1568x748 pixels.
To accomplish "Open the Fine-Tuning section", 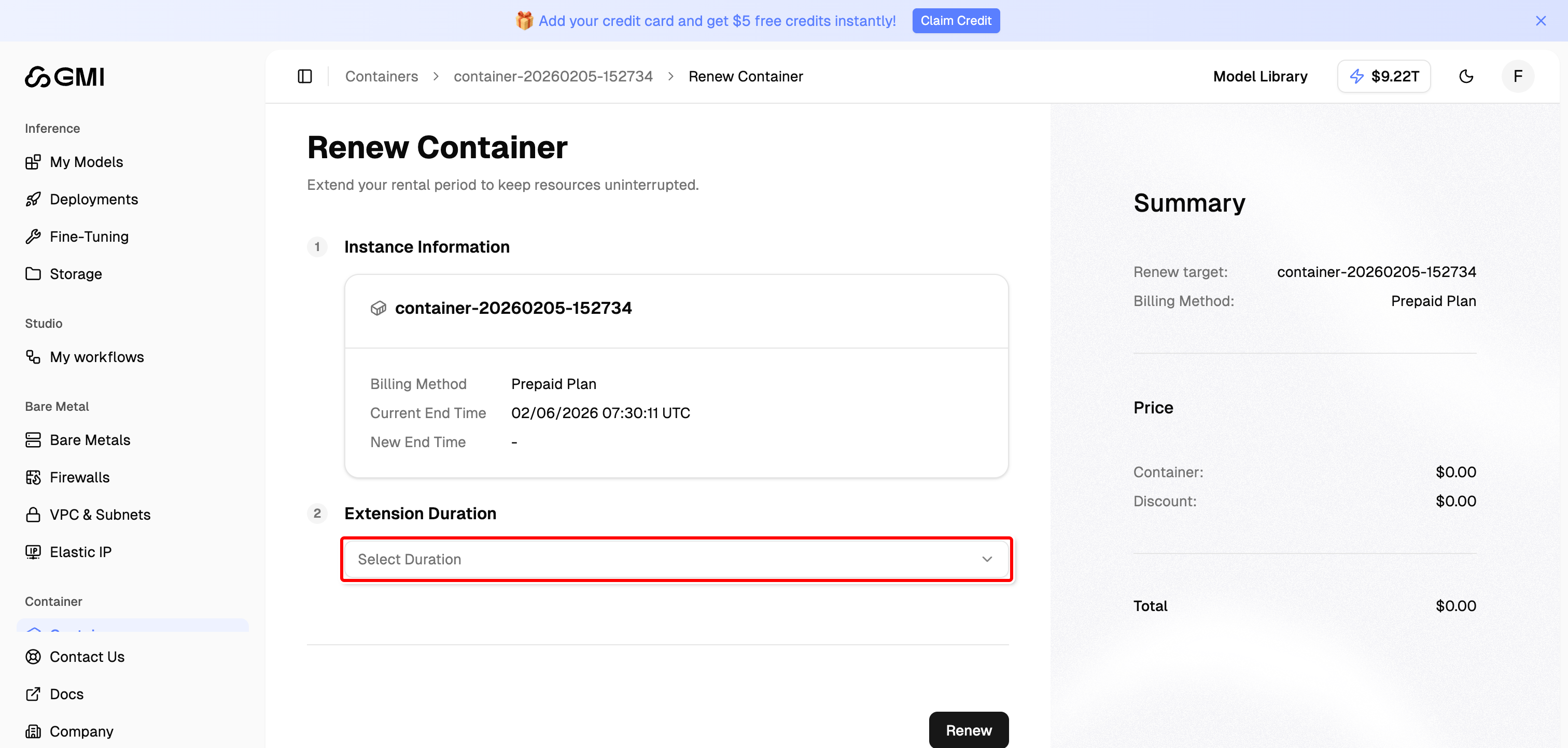I will [89, 237].
